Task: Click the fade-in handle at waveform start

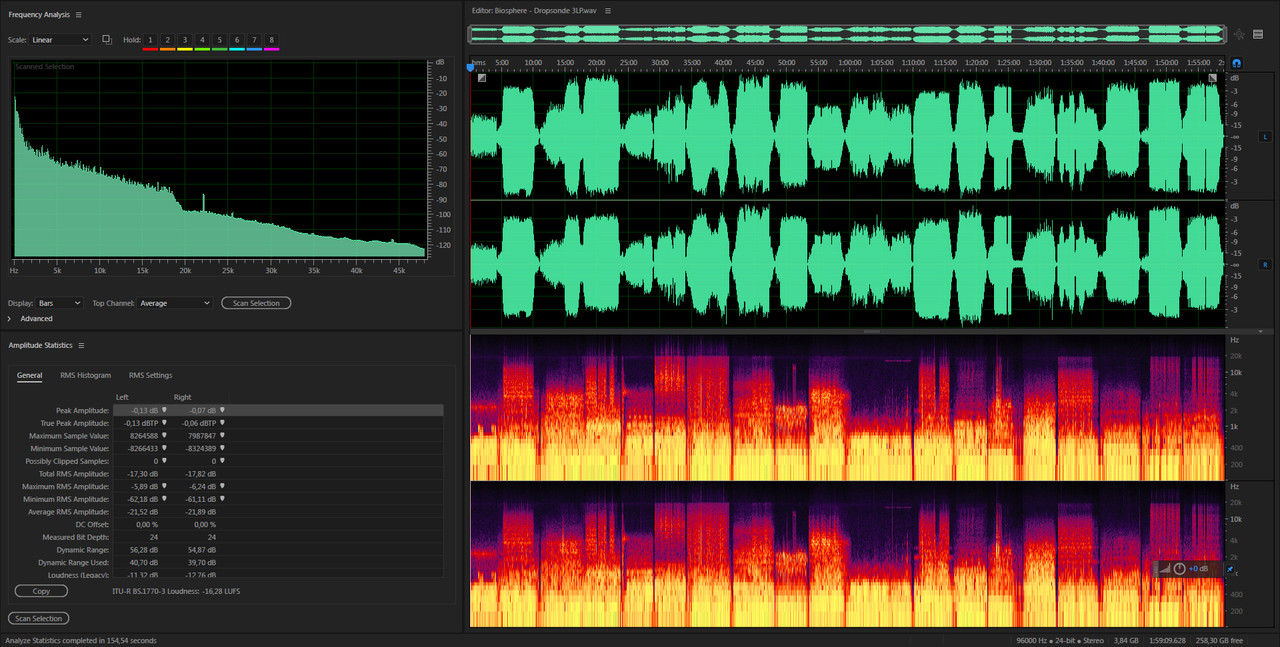Action: 481,78
